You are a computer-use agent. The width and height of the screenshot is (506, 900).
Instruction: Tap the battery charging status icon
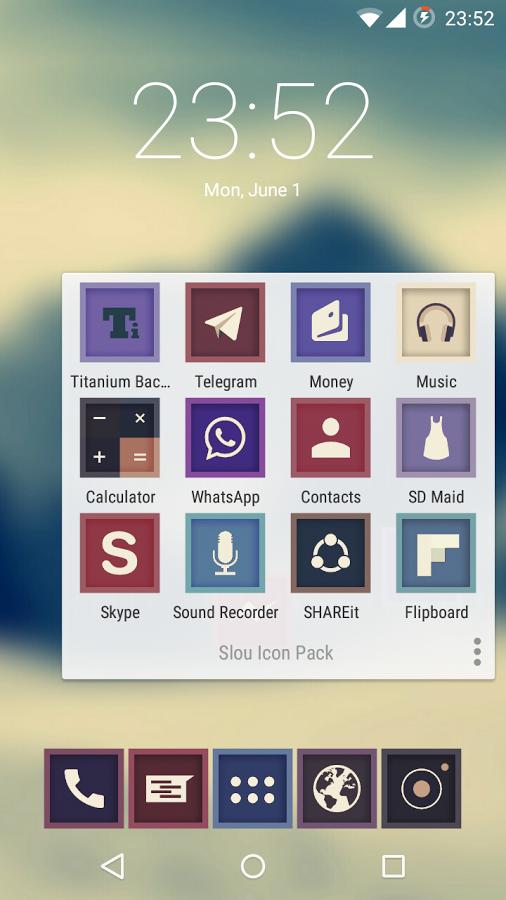pos(424,17)
